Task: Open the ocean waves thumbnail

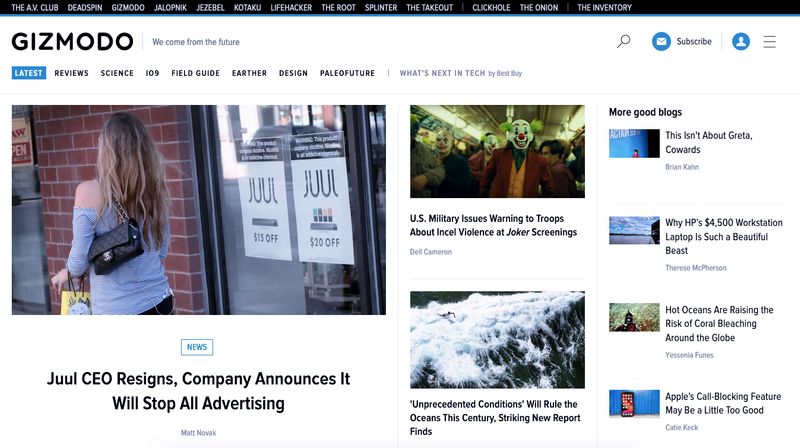Action: (497, 340)
